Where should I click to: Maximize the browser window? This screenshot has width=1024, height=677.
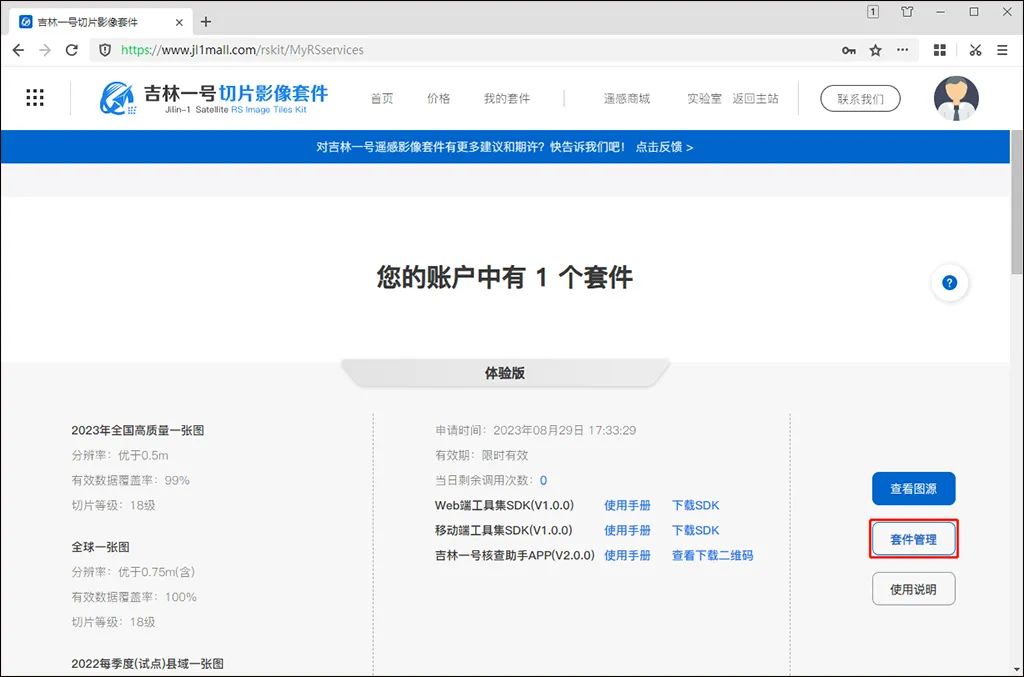click(x=974, y=12)
